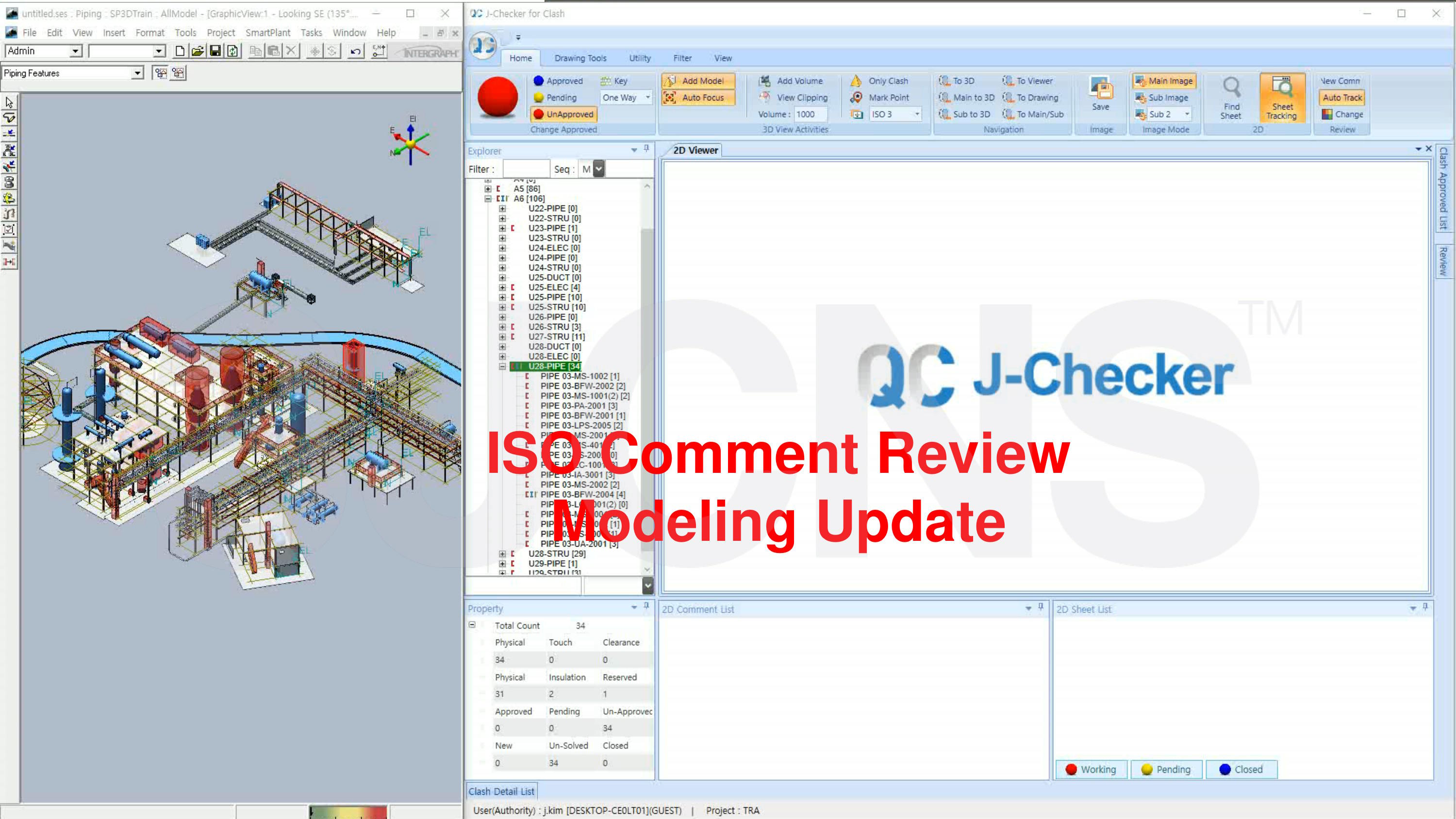Toggle the Approved status filter
The height and width of the screenshot is (819, 1456).
click(x=558, y=81)
